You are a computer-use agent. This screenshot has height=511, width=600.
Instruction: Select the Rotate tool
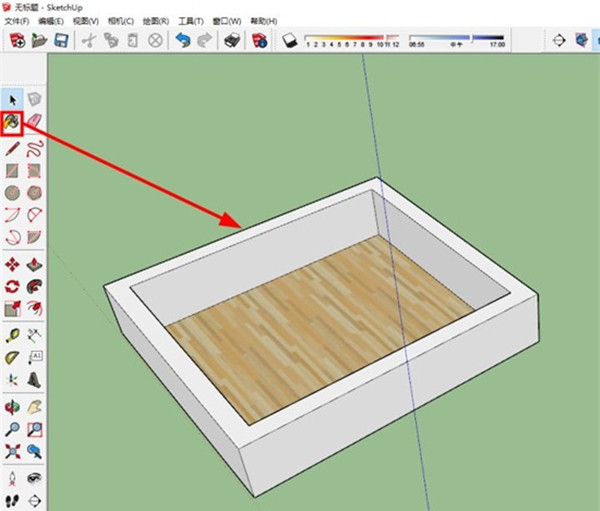coord(12,286)
